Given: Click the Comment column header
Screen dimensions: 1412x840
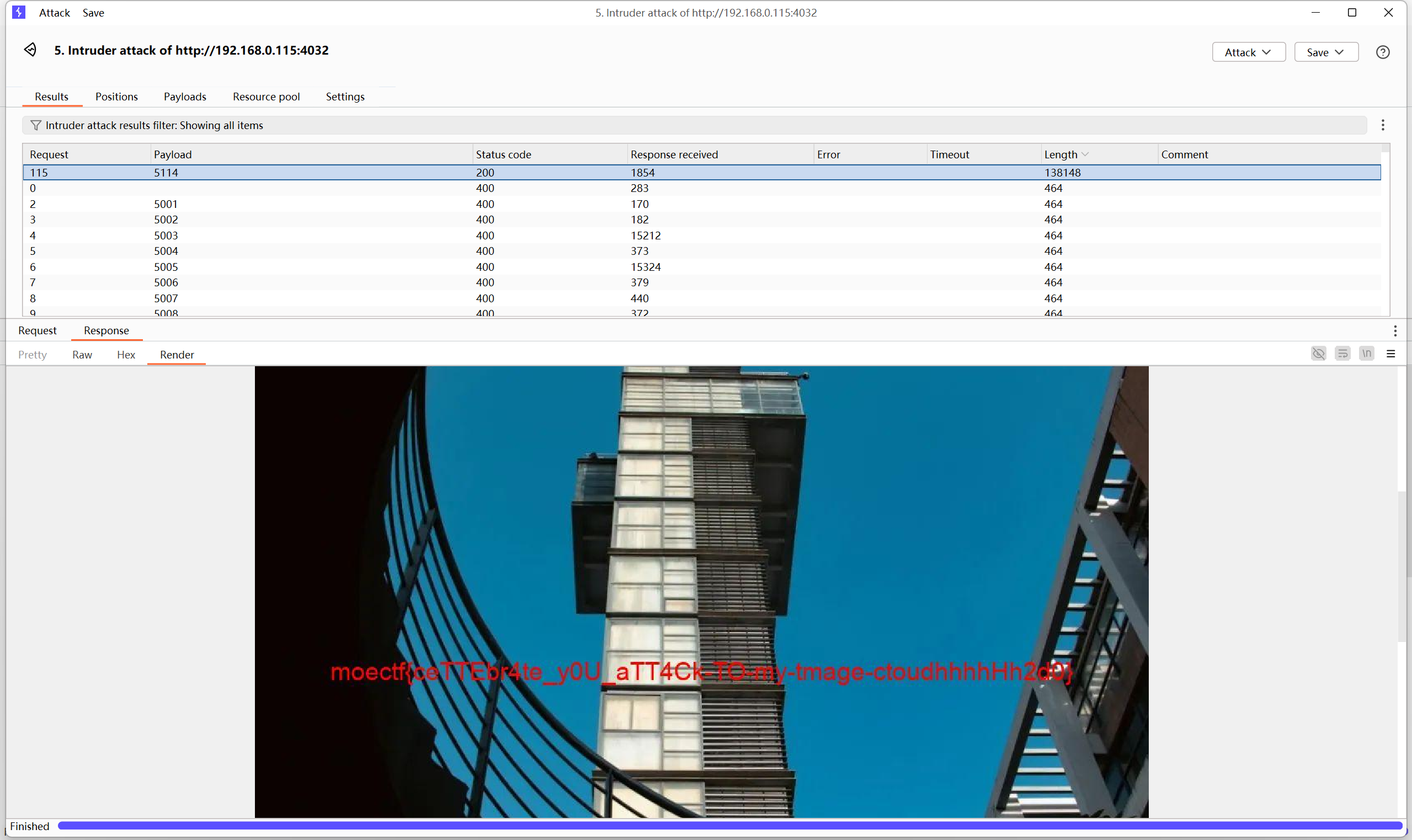Looking at the screenshot, I should point(1269,154).
